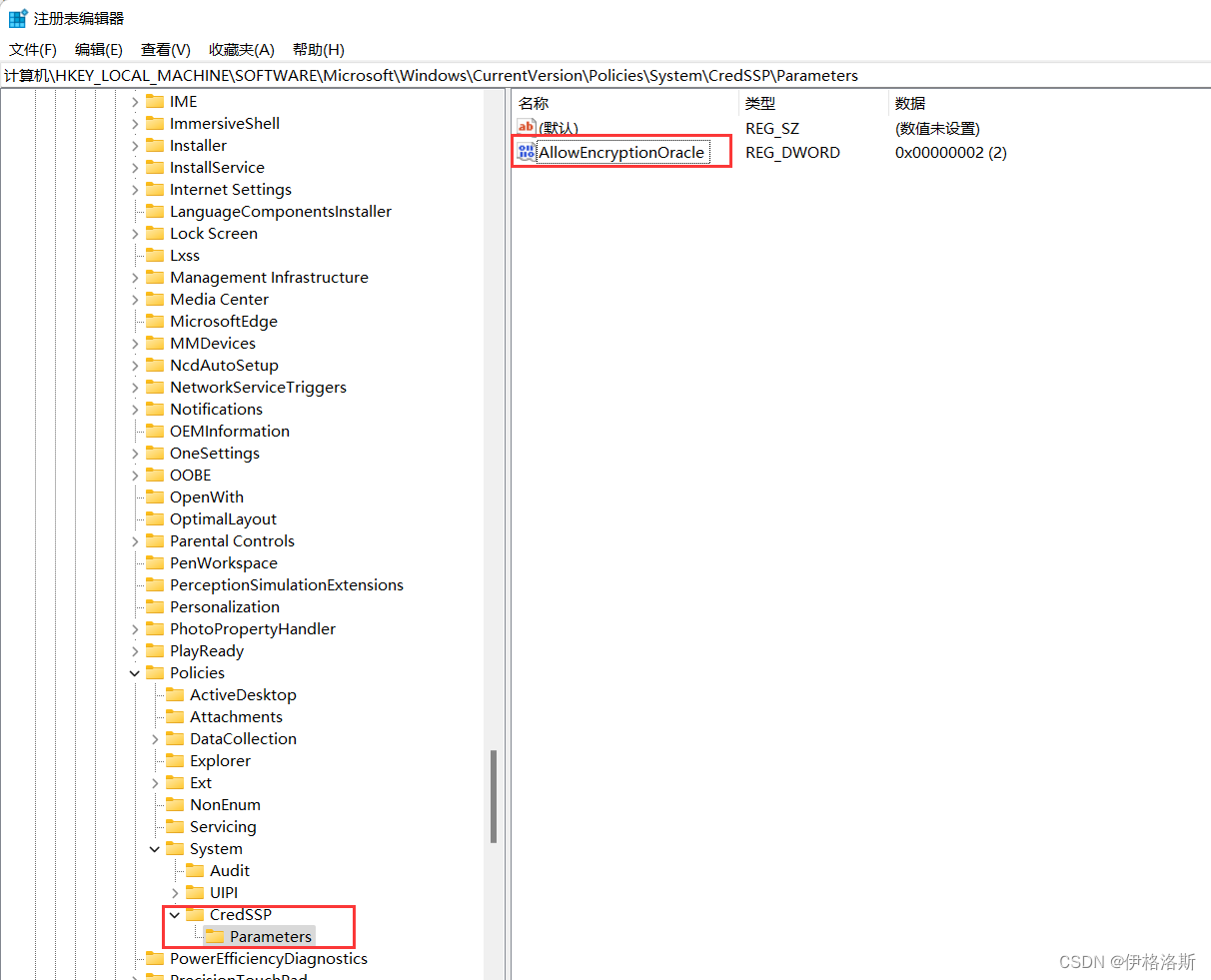Expand the DataCollection key
The height and width of the screenshot is (980, 1211).
click(x=155, y=739)
